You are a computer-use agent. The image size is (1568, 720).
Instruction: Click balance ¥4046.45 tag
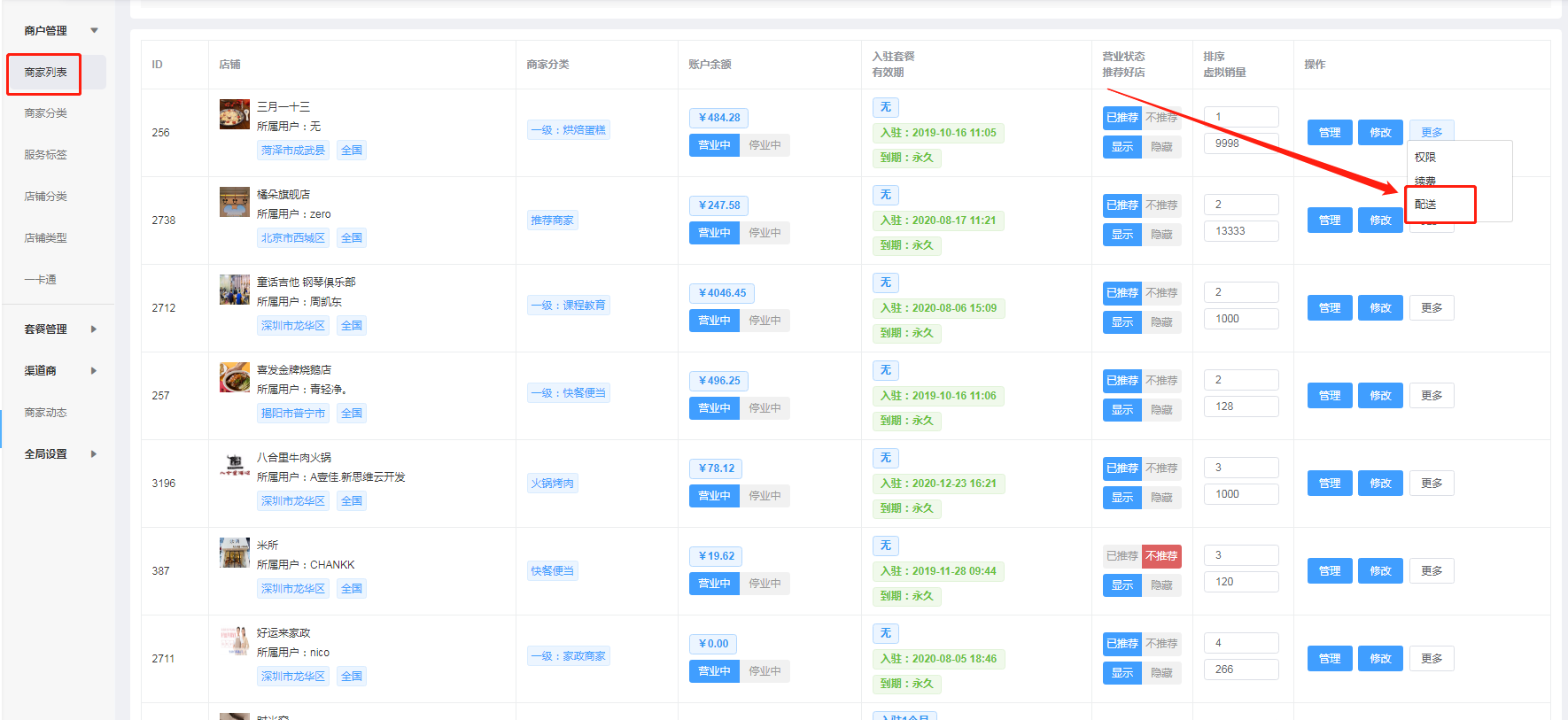pyautogui.click(x=722, y=293)
